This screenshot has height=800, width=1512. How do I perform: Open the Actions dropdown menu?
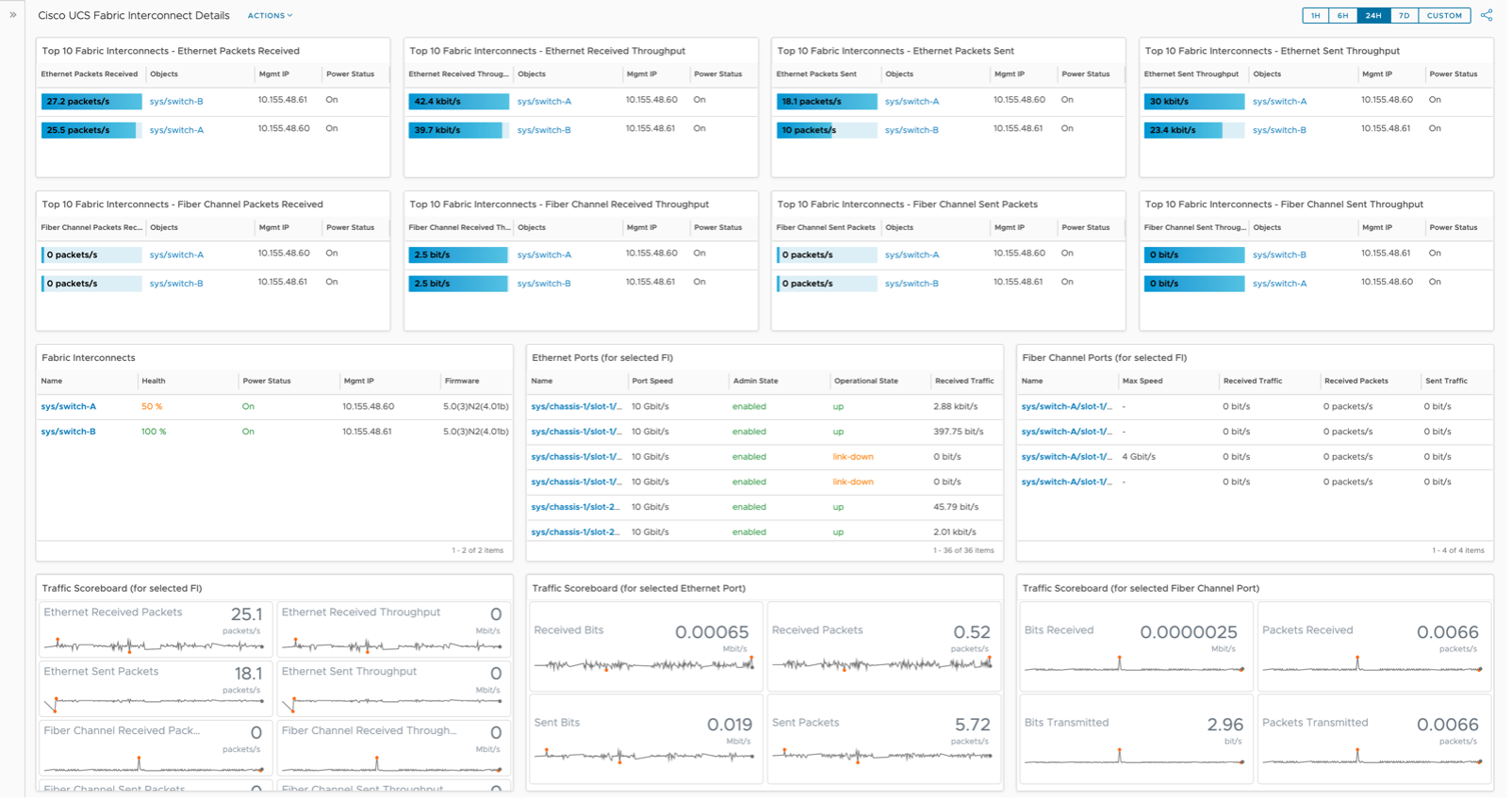coord(270,16)
